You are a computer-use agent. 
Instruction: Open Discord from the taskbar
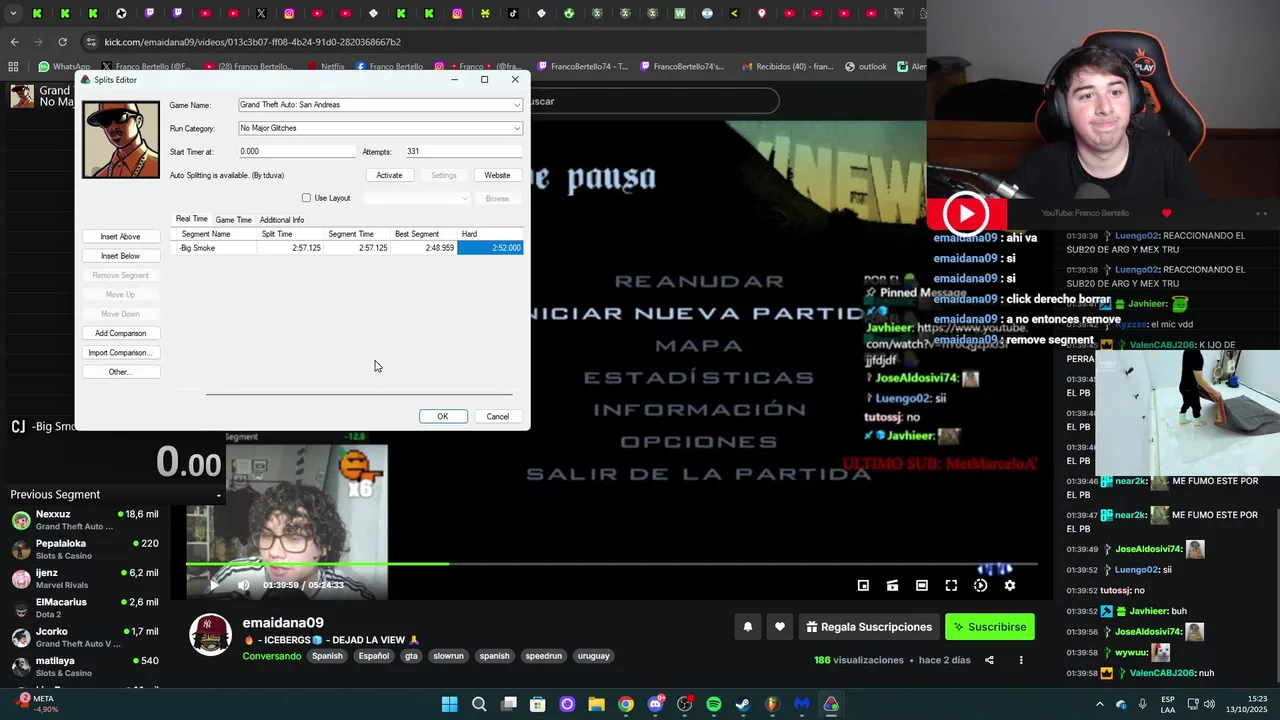(655, 704)
